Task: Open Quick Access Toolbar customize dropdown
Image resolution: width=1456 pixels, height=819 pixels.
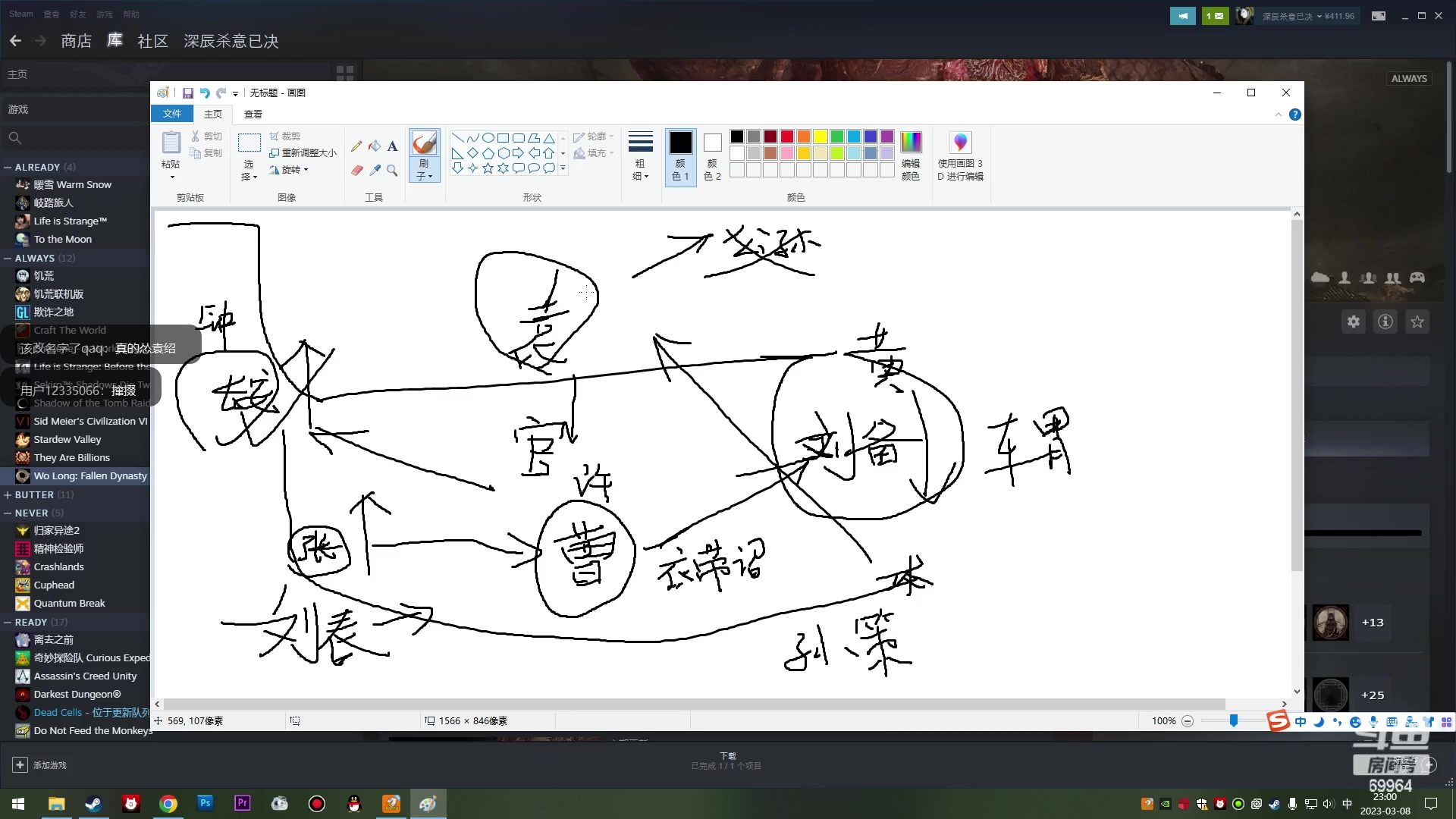Action: pos(235,93)
